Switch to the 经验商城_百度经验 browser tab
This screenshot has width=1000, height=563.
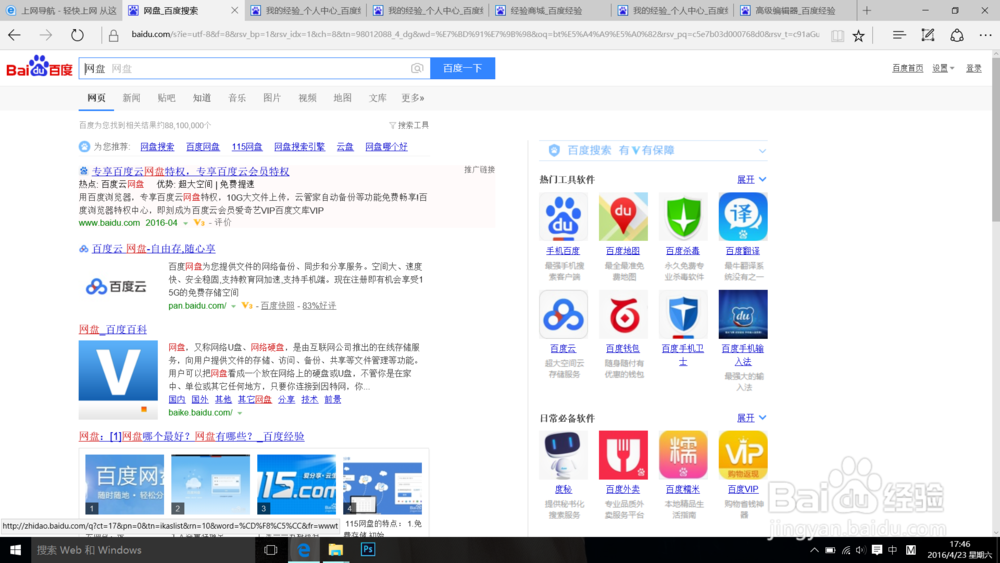coord(548,10)
